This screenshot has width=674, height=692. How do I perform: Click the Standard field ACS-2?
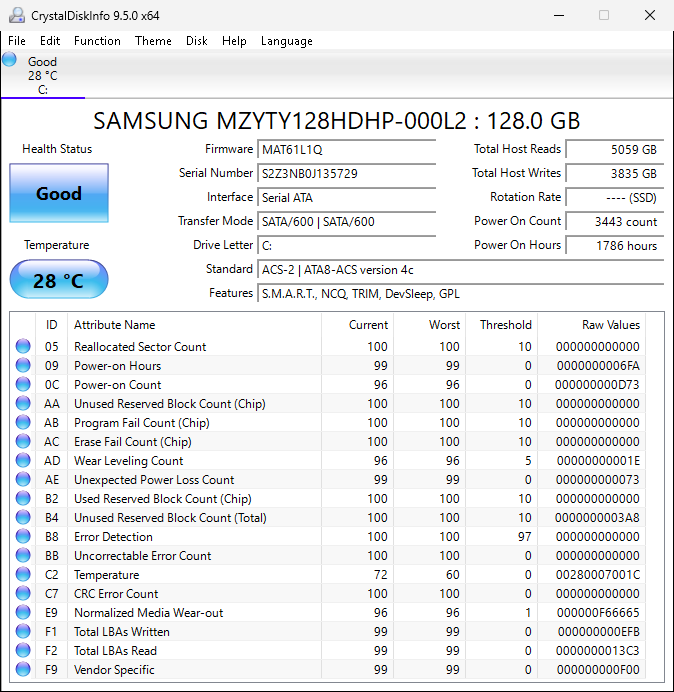coord(460,269)
